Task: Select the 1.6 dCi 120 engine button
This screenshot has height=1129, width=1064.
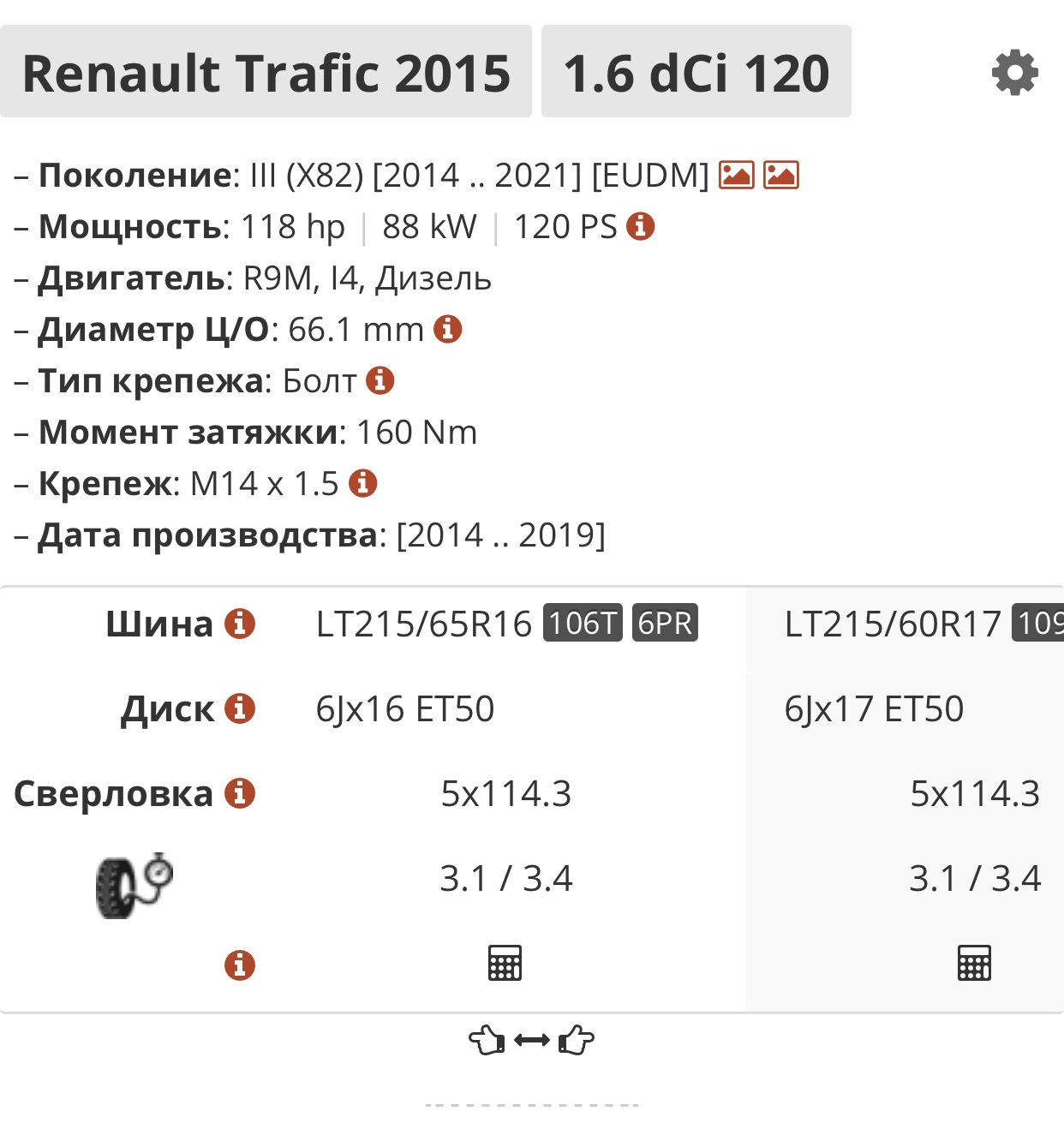Action: tap(696, 72)
